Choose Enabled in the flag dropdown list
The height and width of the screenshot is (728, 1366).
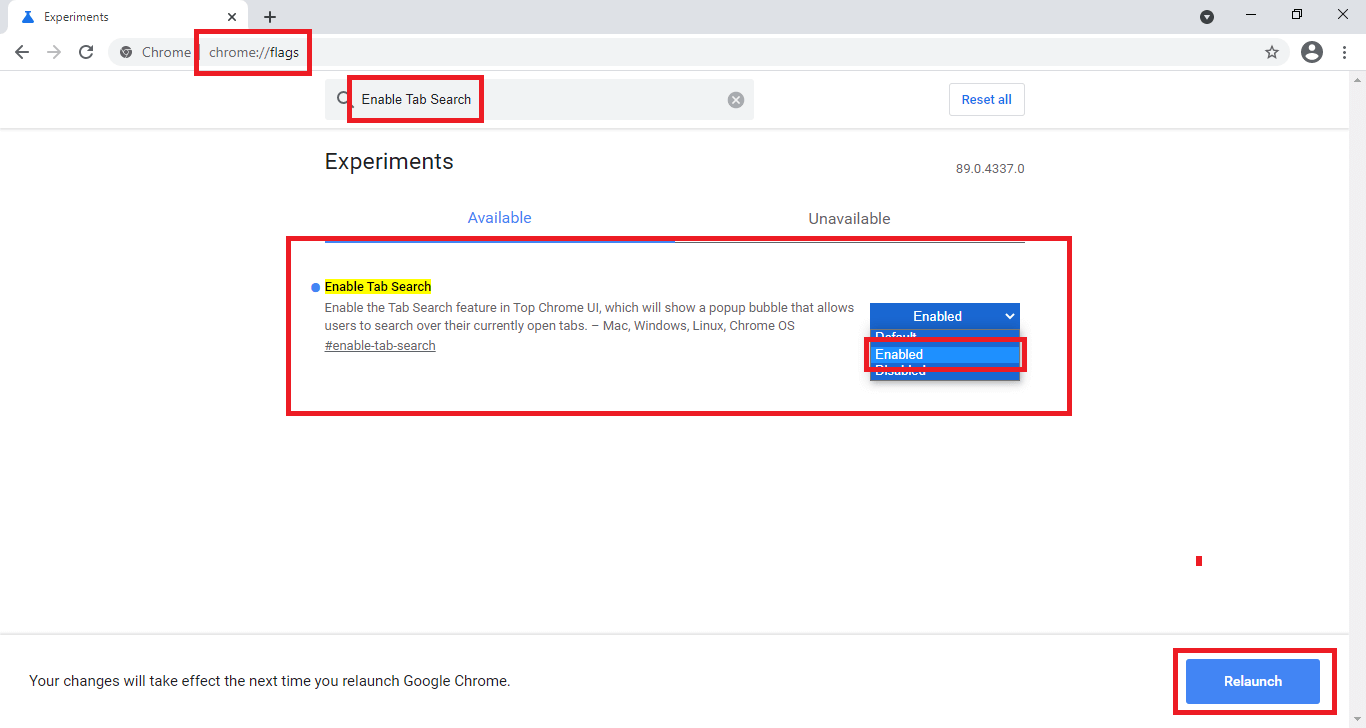point(945,354)
